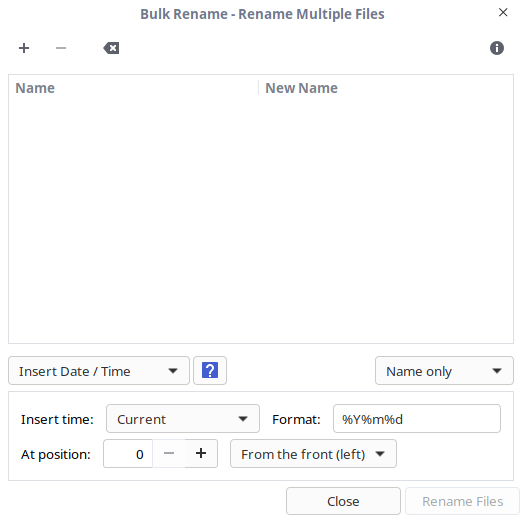Open the About info icon

coord(497,48)
